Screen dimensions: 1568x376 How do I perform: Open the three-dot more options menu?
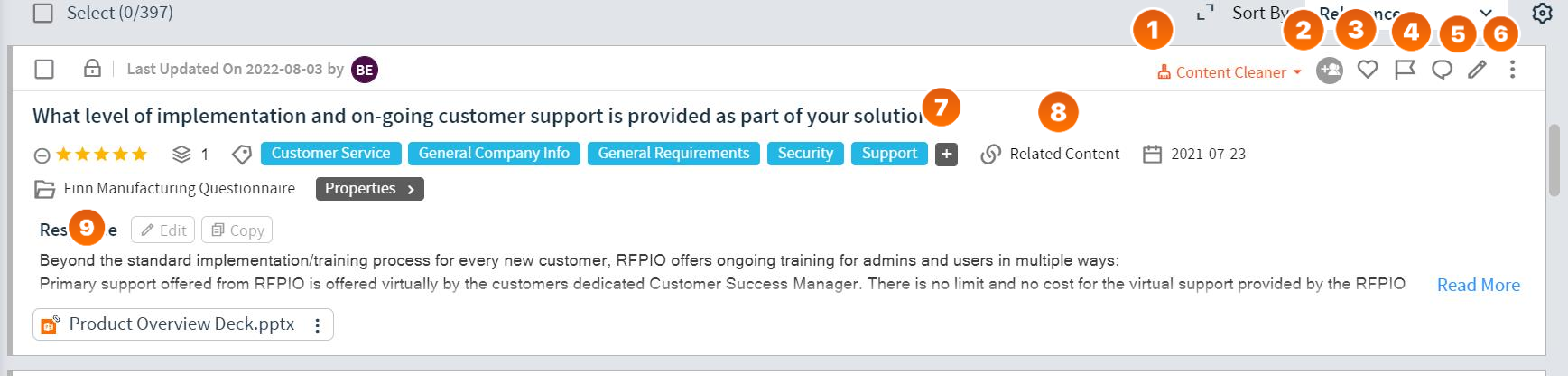pos(1512,70)
